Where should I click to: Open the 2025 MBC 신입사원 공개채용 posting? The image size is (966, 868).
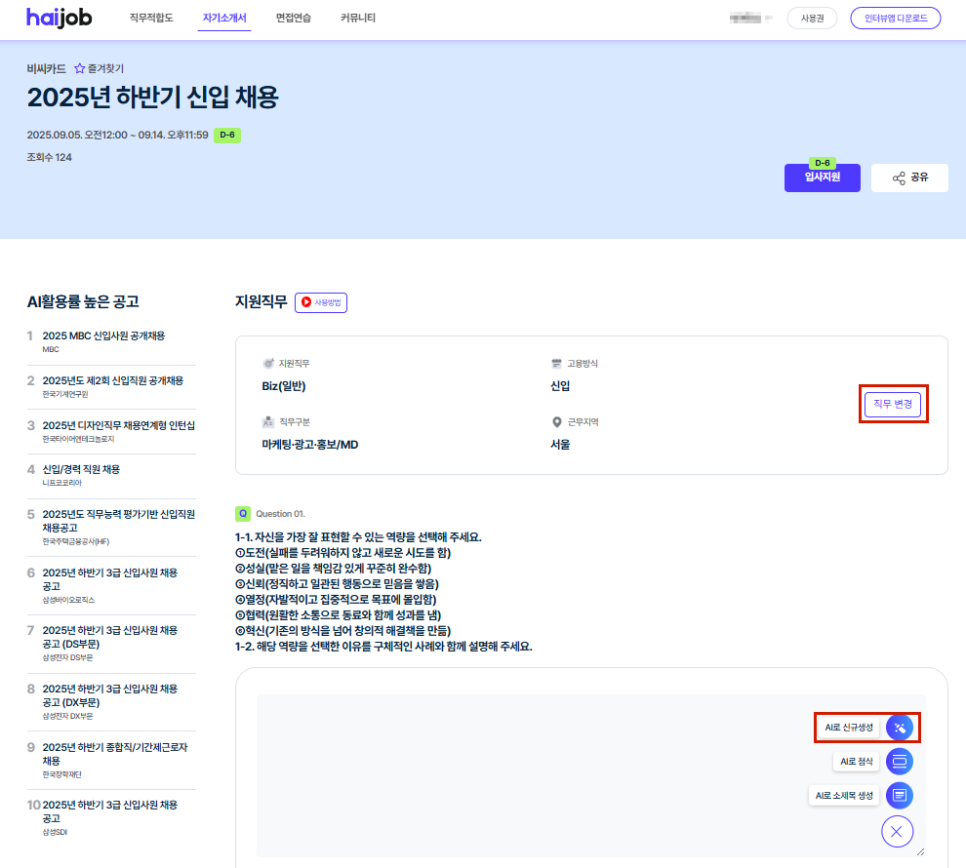104,336
